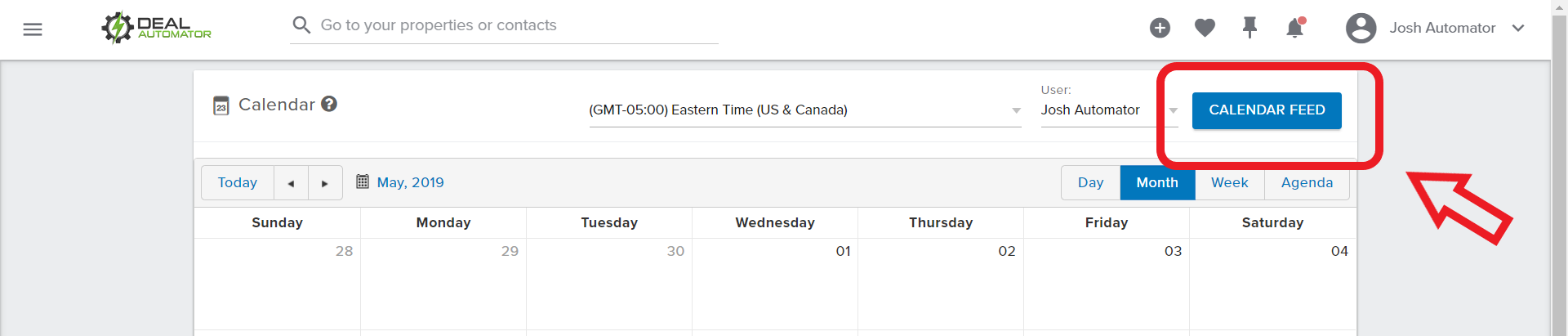
Task: Click the Deal Automator logo
Action: (156, 28)
